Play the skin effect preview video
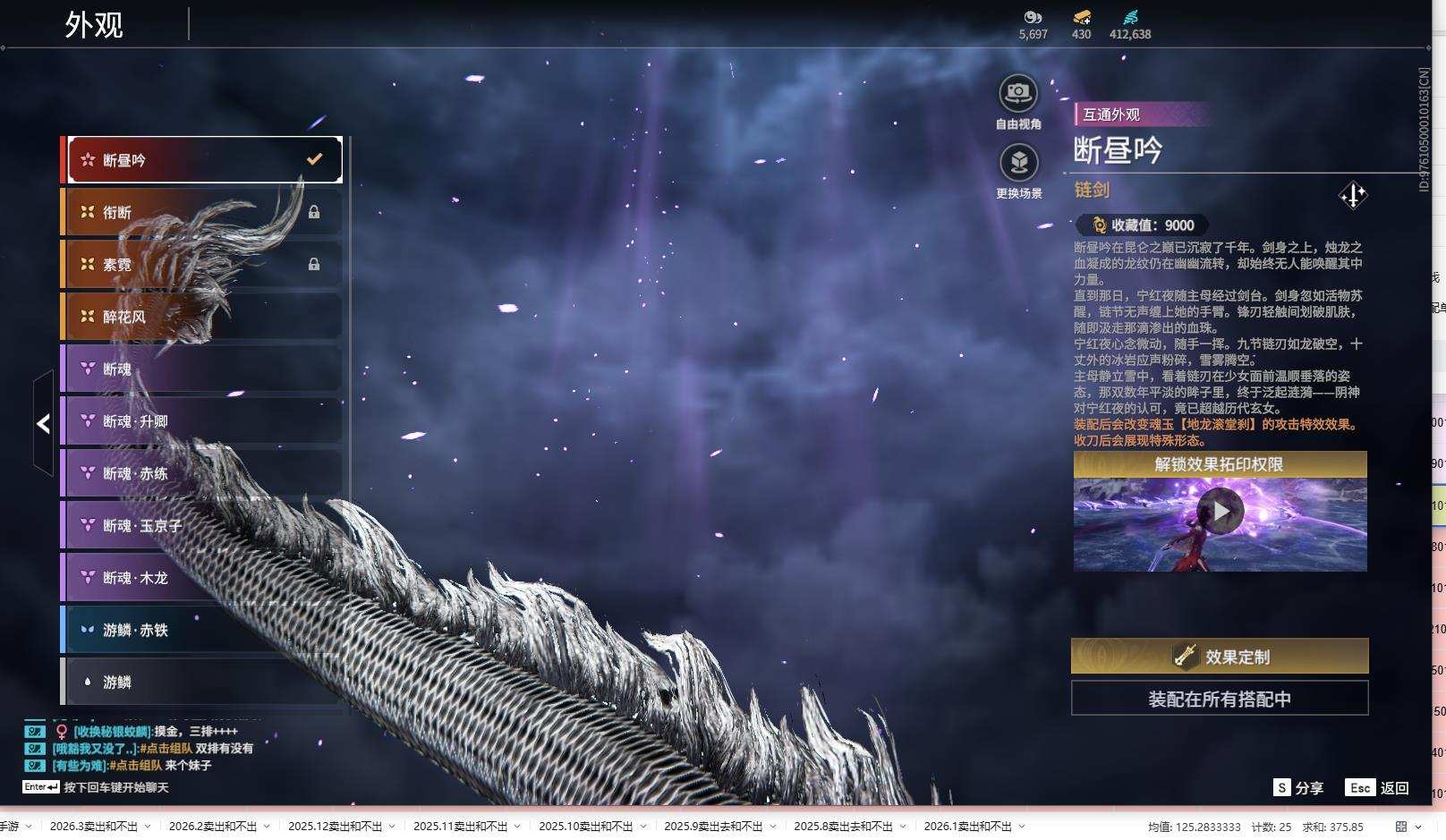Viewport: 1446px width, 840px height. pyautogui.click(x=1221, y=512)
